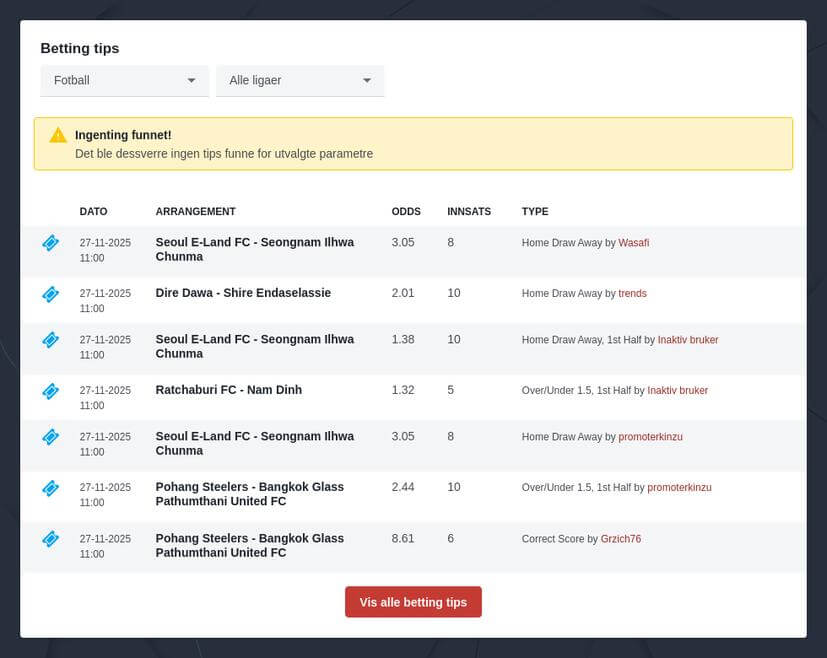Screen dimensions: 827x658
Task: Open Grzich76 tipster profile link
Action: coord(620,539)
